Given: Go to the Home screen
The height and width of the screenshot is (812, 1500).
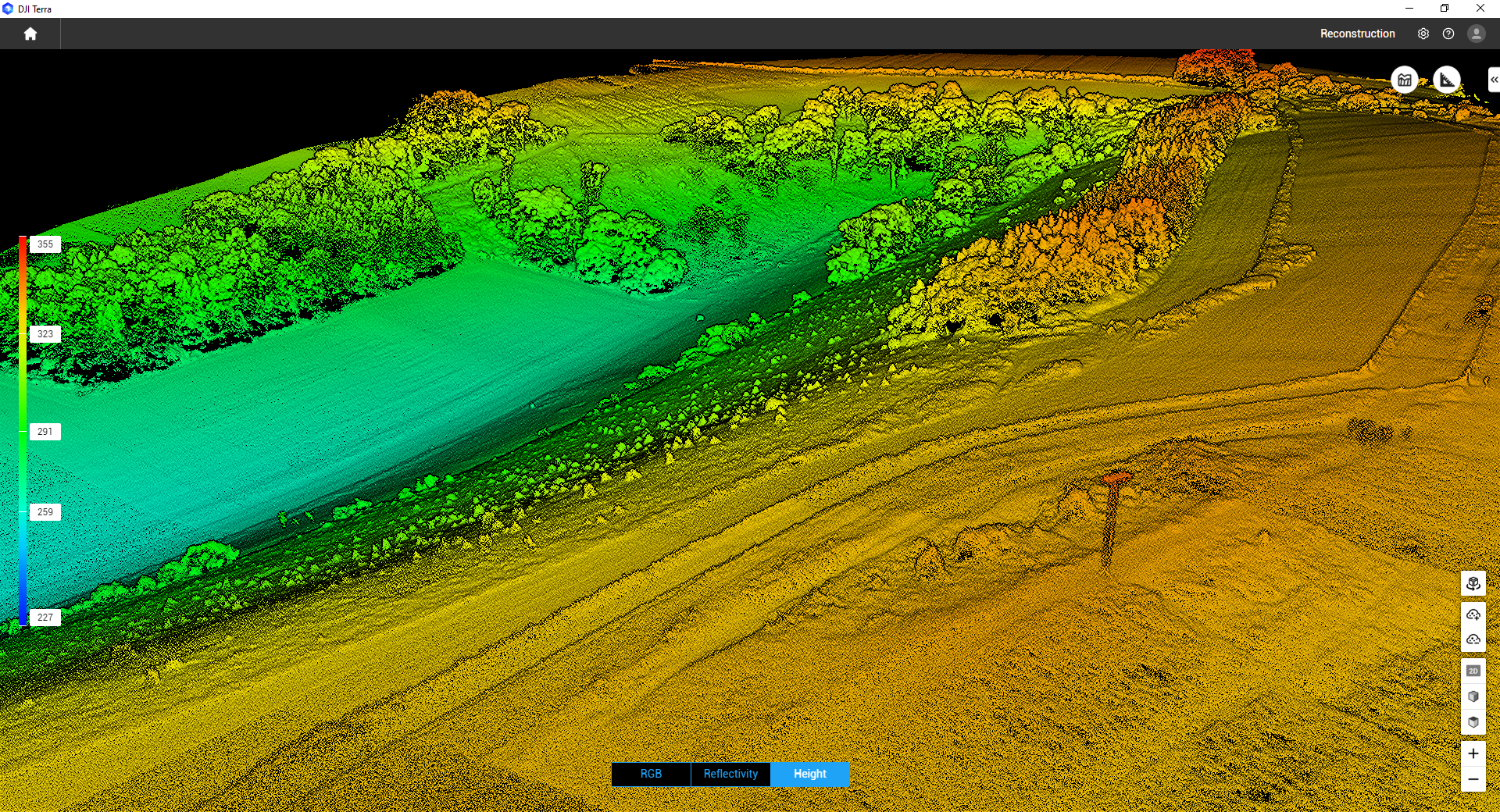Looking at the screenshot, I should coord(30,34).
